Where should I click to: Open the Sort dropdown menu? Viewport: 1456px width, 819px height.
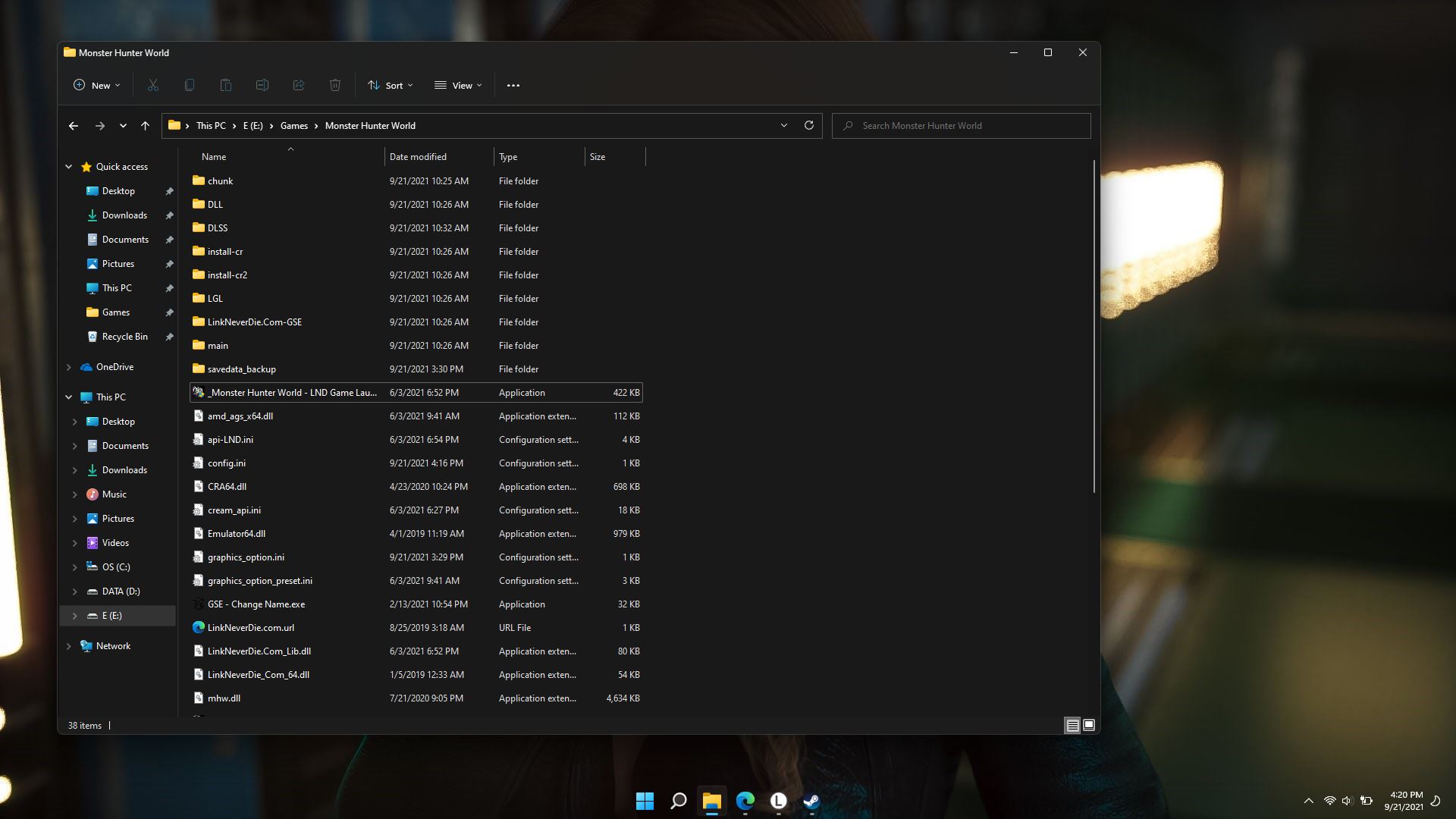[x=390, y=85]
